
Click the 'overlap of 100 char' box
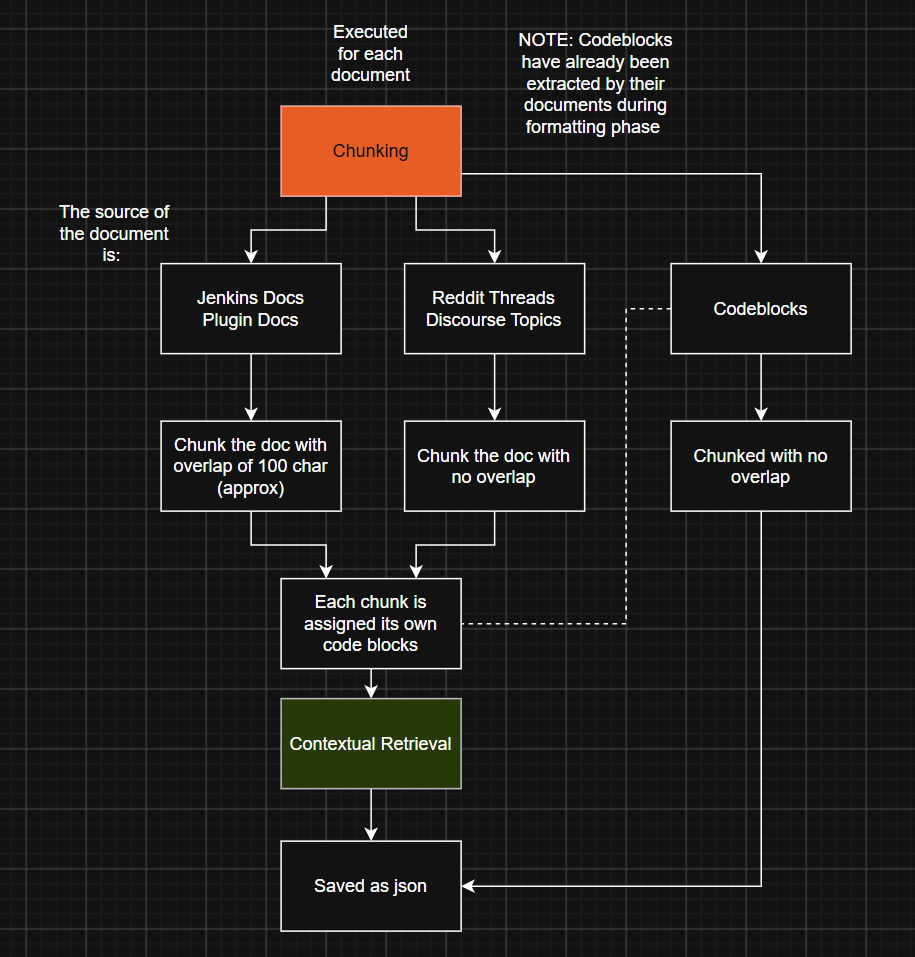[251, 466]
